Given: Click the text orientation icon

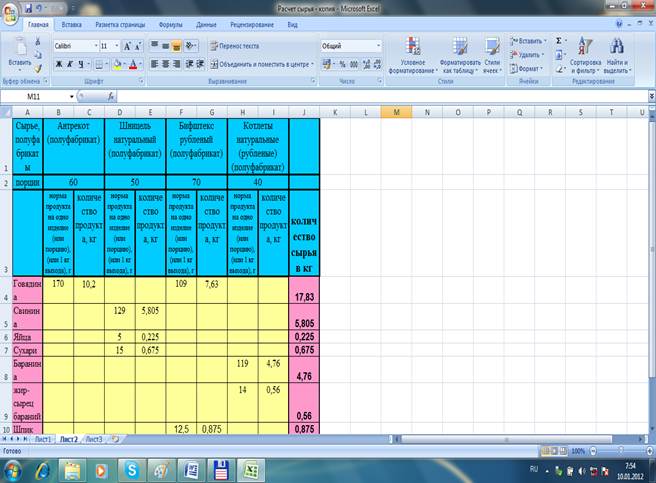Looking at the screenshot, I should pos(190,46).
